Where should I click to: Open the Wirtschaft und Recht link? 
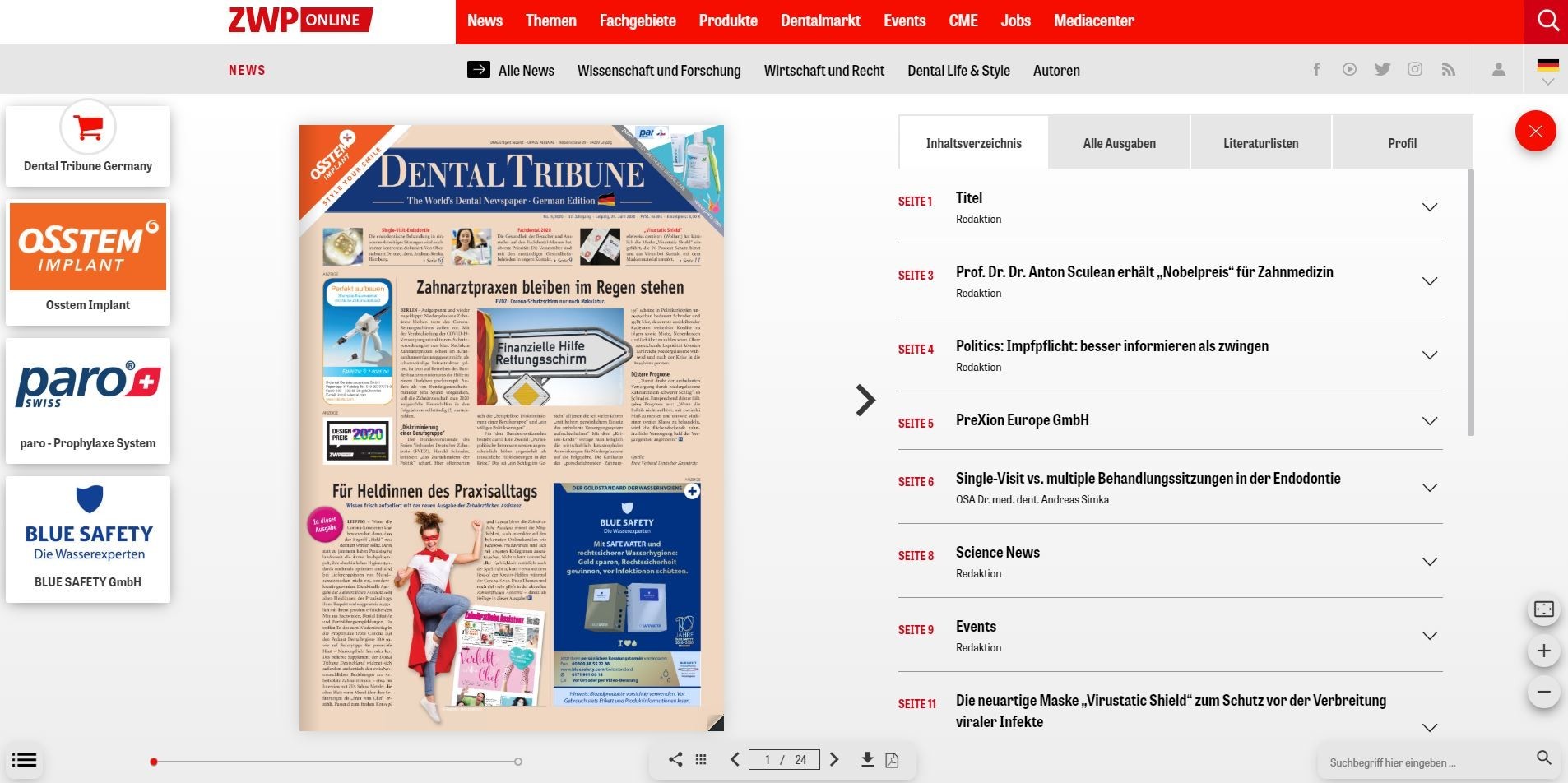pos(823,70)
